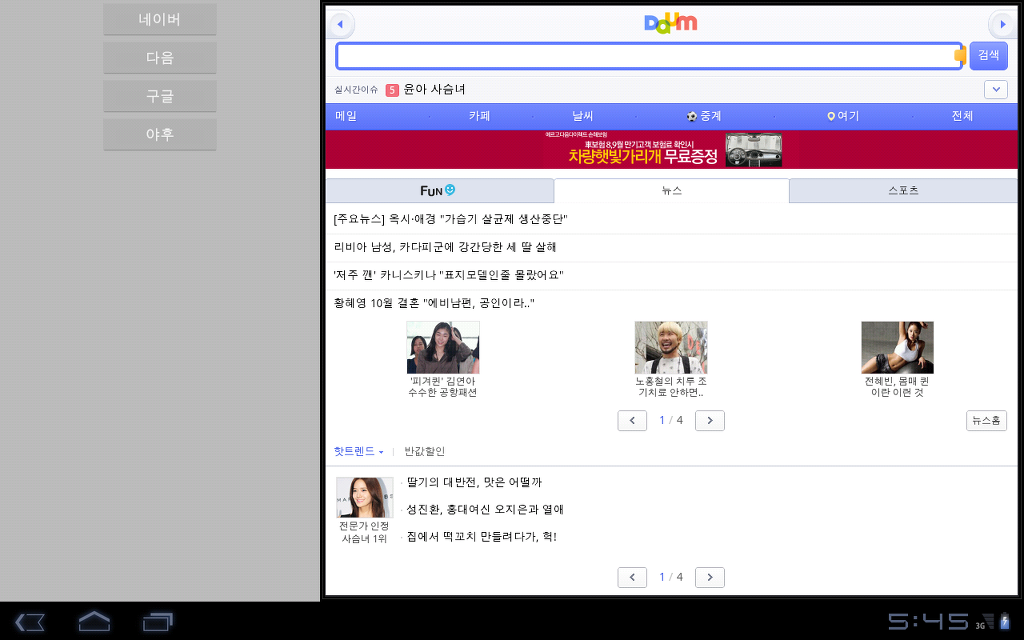This screenshot has height=640, width=1024.
Task: Open the 카페 menu item
Action: coord(479,116)
